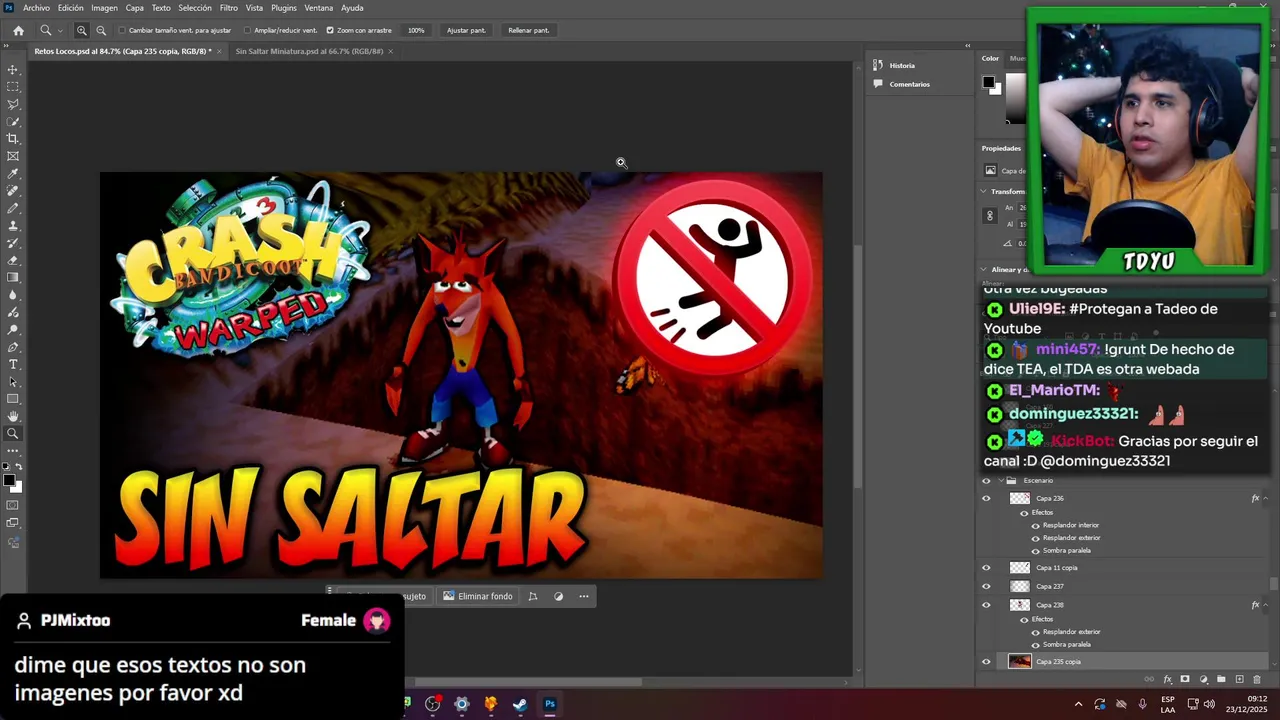The height and width of the screenshot is (720, 1280).
Task: Open more options on contextual task bar
Action: click(x=584, y=596)
